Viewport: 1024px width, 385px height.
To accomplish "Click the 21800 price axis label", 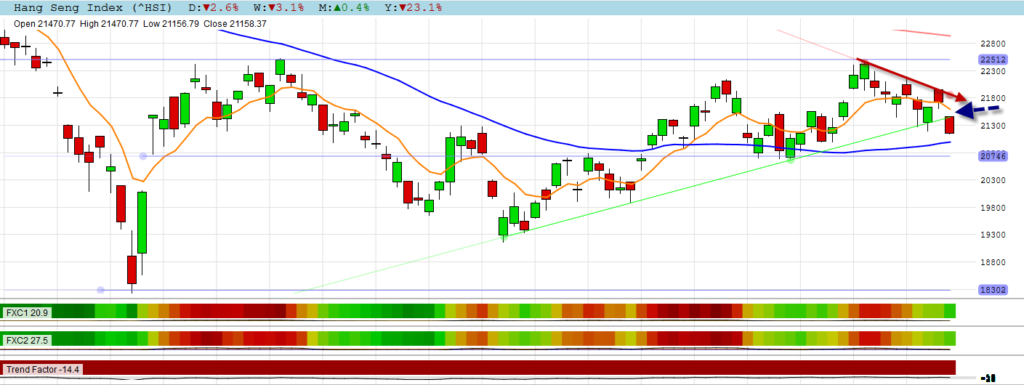I will 992,98.
